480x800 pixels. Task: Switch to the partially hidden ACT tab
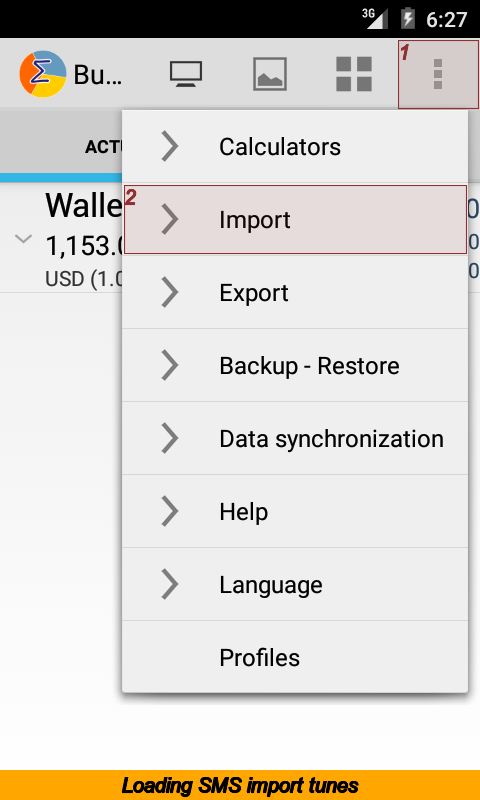coord(104,147)
